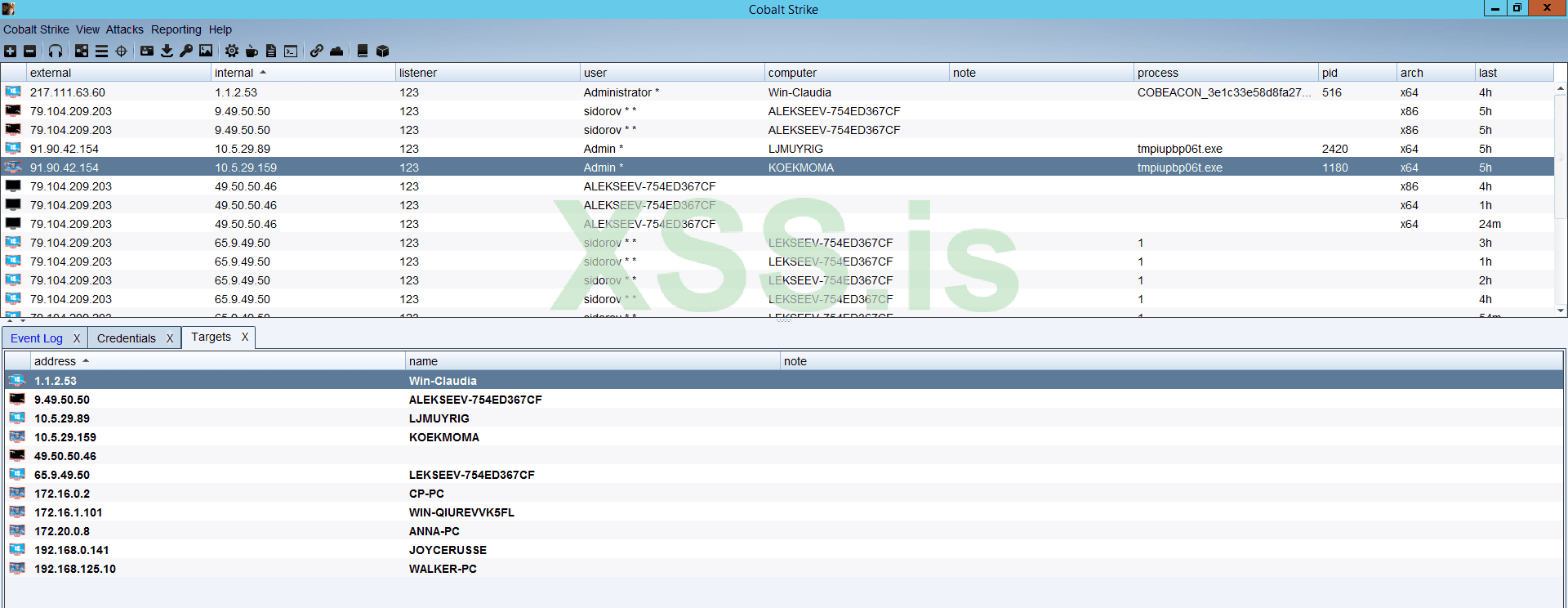
Task: Select target WALKER-PC
Action: point(784,569)
